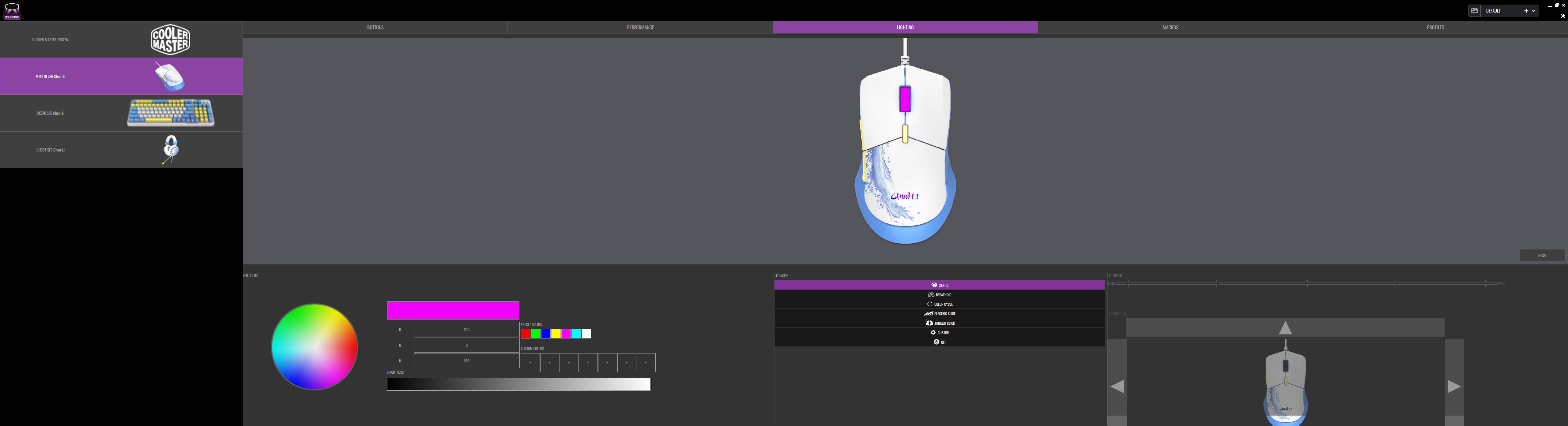Choose the Color Cycle LED mode

(939, 304)
